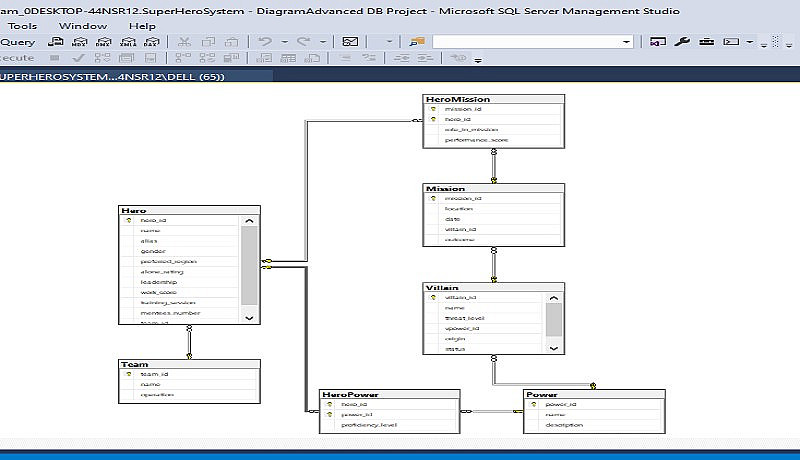The height and width of the screenshot is (460, 800).
Task: Expand the Undo history dropdown
Action: coord(284,42)
